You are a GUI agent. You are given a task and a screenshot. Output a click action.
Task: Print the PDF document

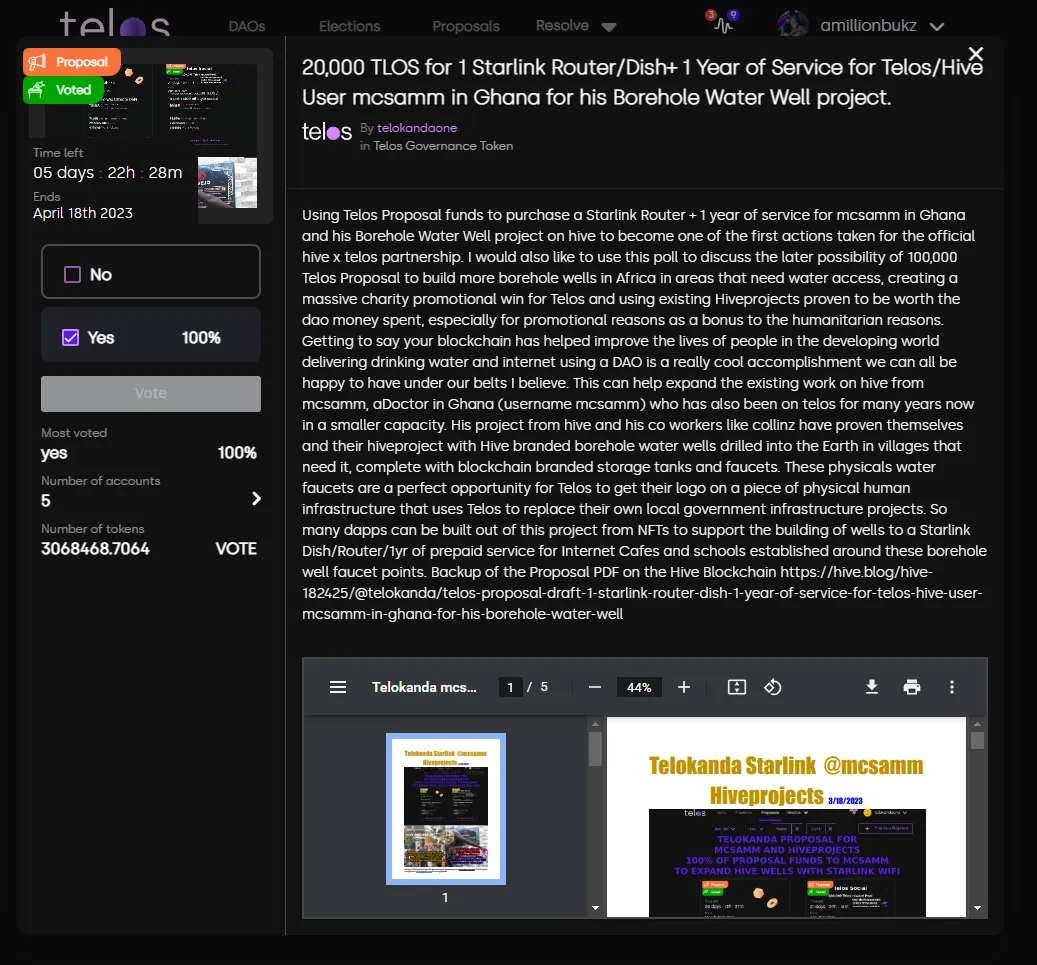(912, 687)
